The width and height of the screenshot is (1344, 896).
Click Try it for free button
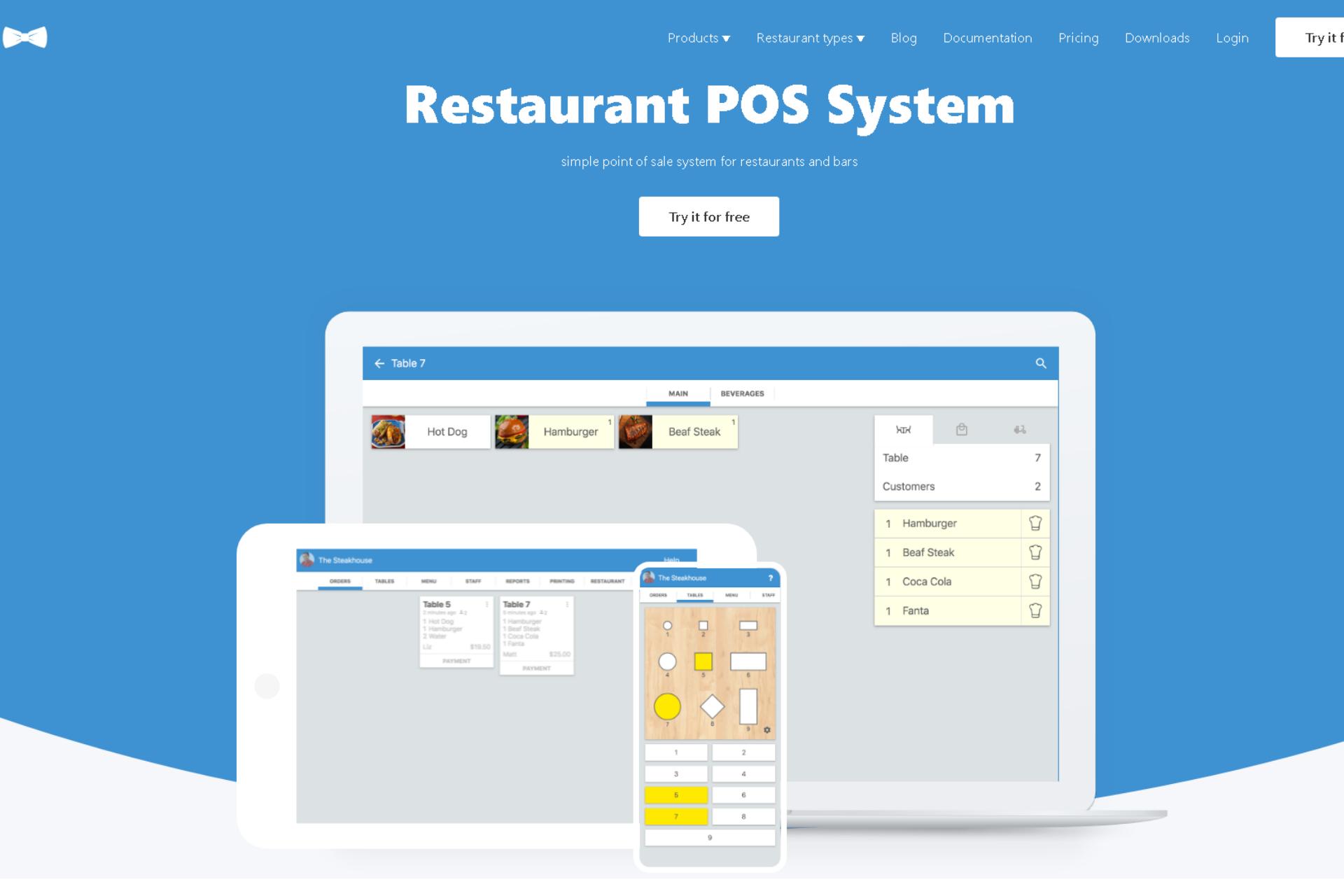click(709, 216)
